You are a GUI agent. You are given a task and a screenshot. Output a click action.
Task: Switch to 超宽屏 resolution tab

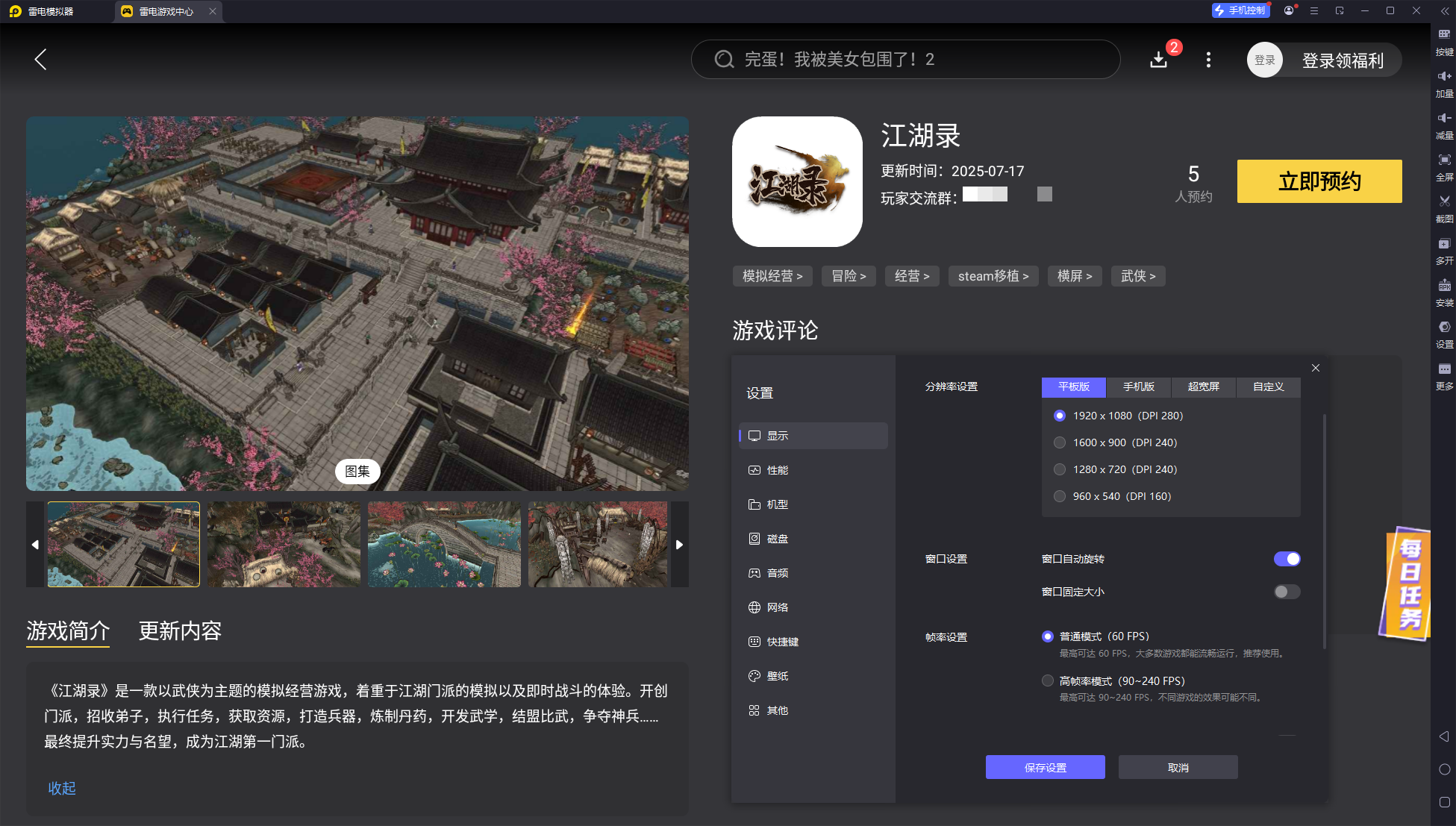[x=1204, y=387]
